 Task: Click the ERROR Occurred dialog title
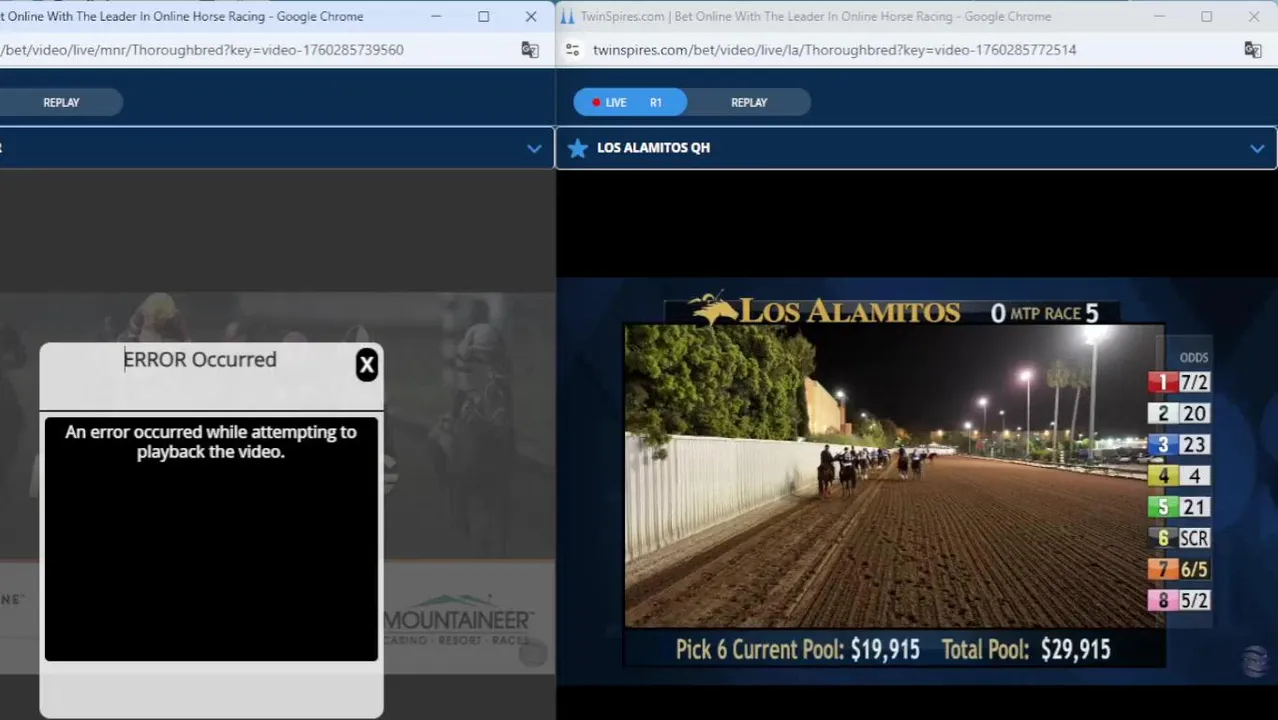click(x=200, y=360)
